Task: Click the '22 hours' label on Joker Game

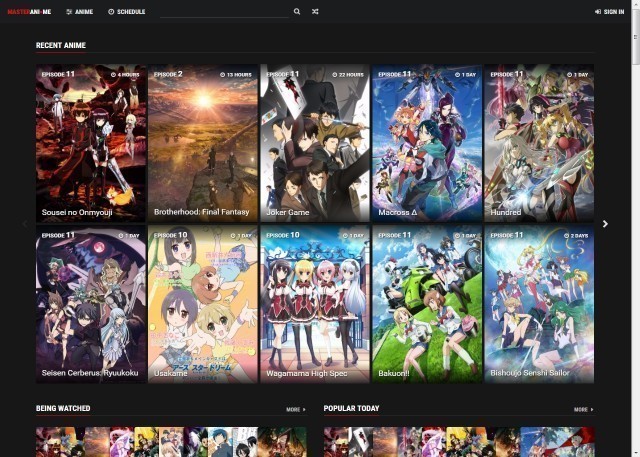Action: [348, 75]
